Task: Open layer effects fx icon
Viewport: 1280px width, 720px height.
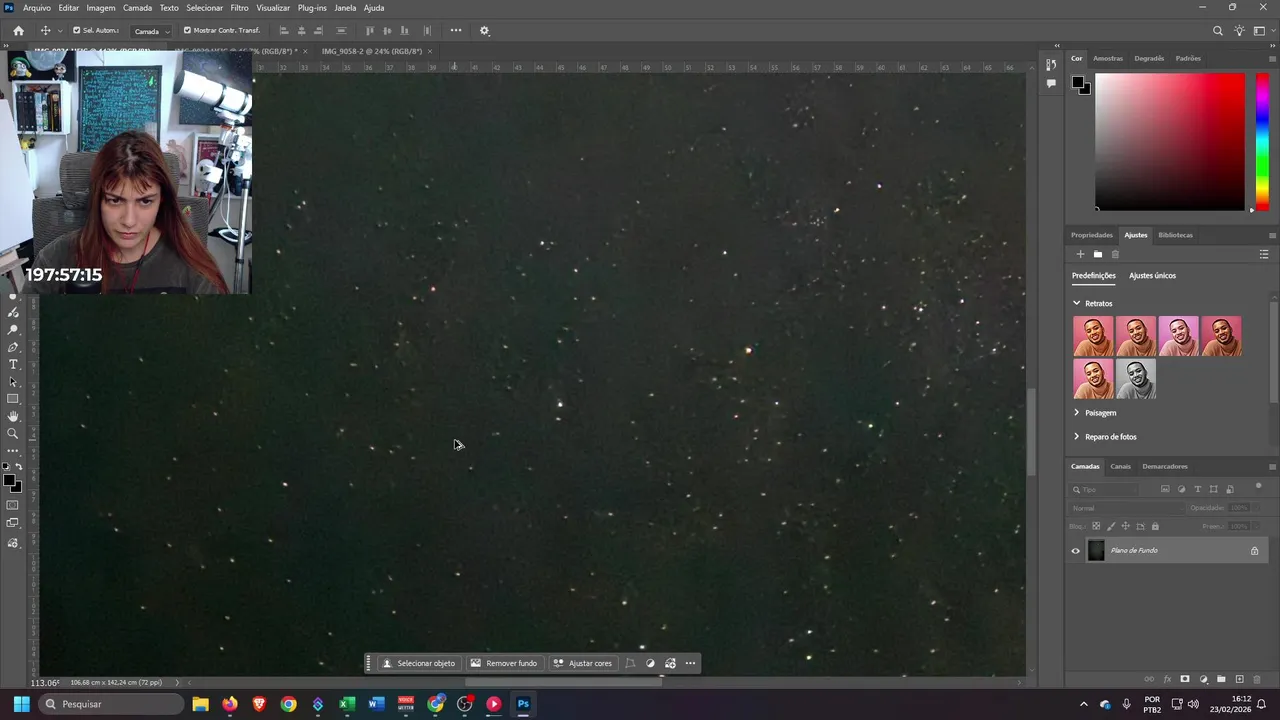Action: pos(1167,679)
